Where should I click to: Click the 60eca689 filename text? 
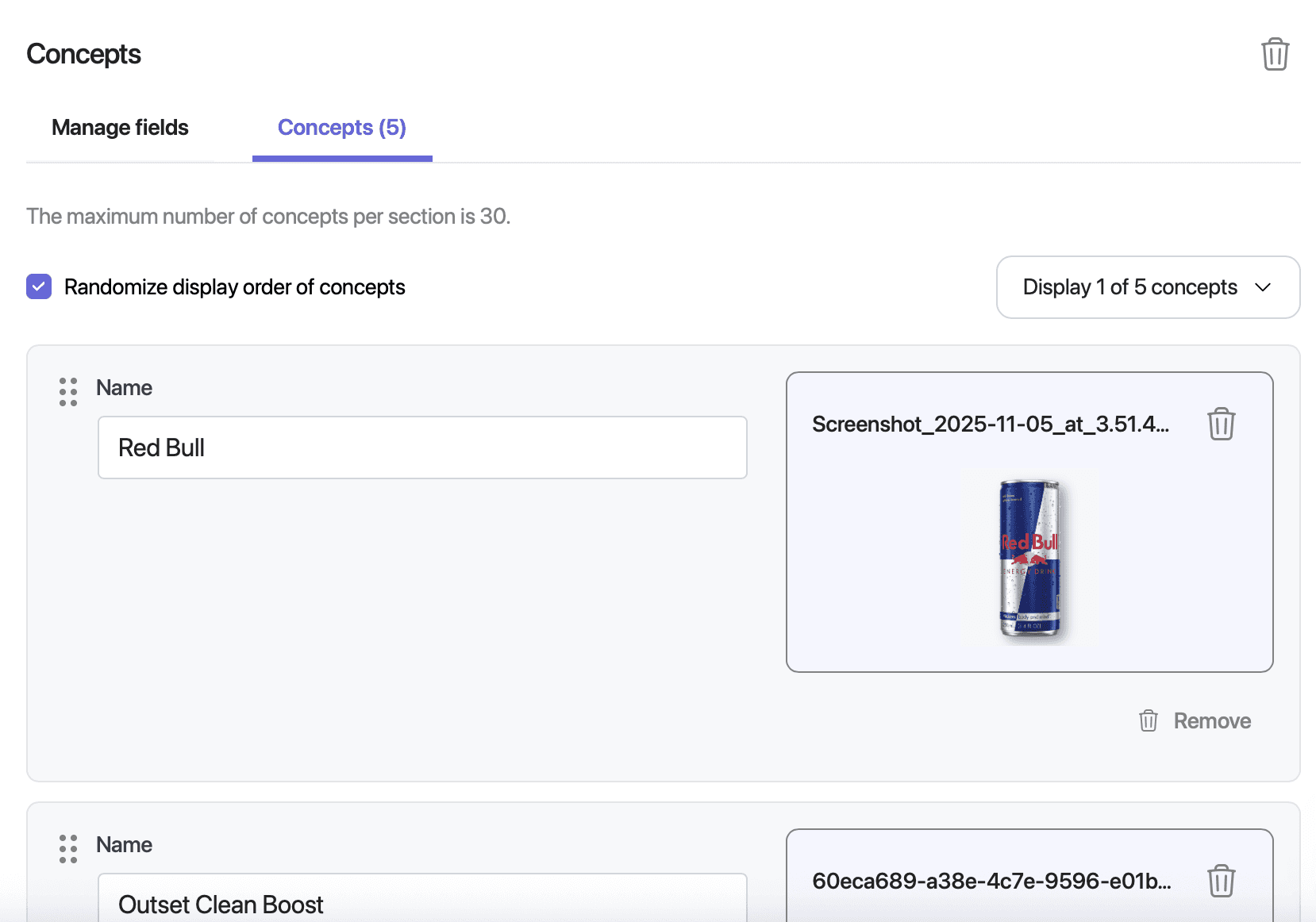[992, 880]
